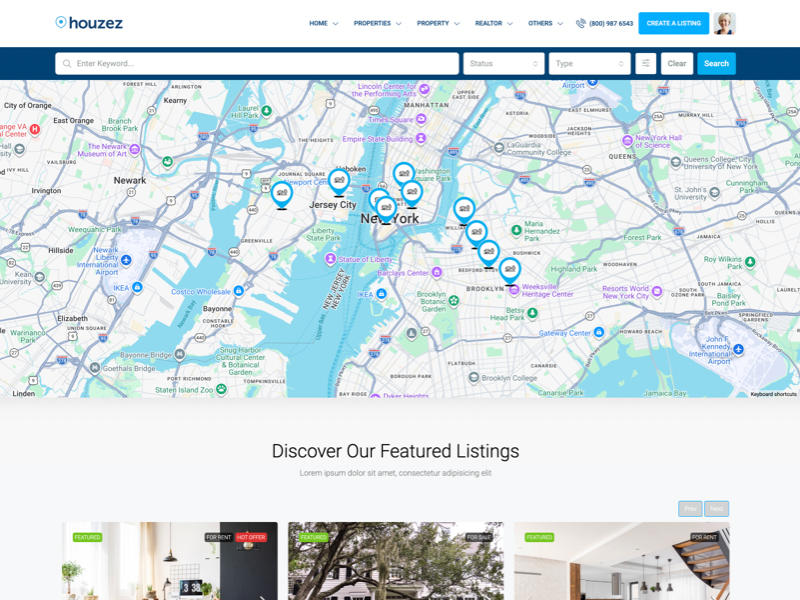800x600 pixels.
Task: Click the houzez logo
Action: tap(89, 23)
